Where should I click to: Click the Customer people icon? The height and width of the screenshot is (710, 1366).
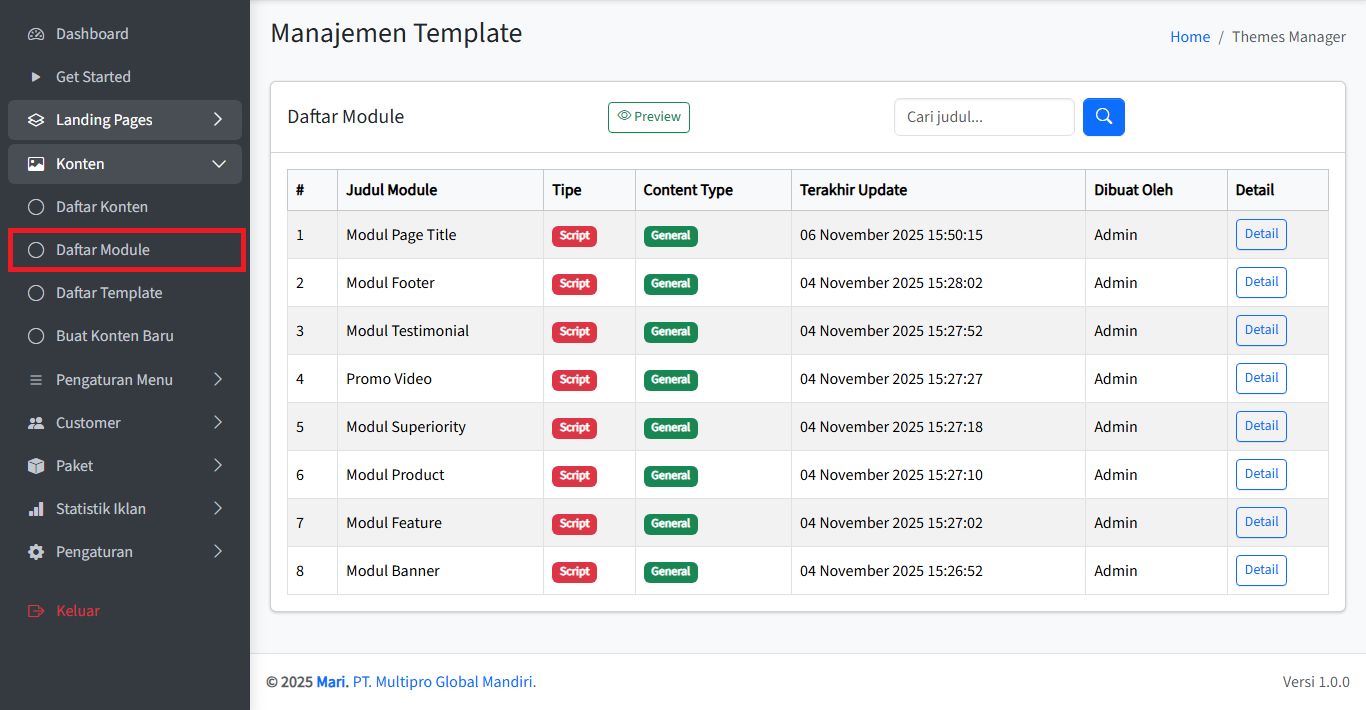pos(36,423)
